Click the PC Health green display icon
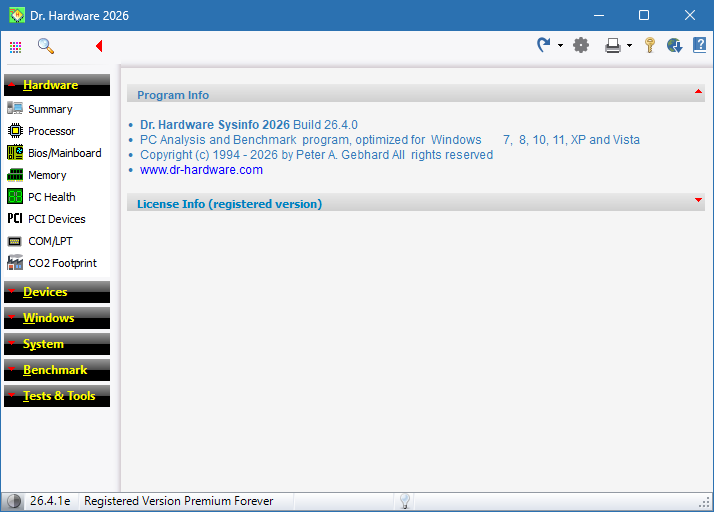 click(x=15, y=196)
